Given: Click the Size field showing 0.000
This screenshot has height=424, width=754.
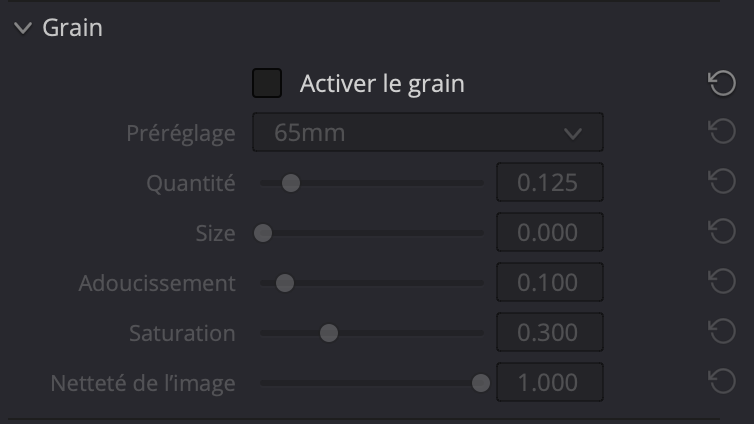Looking at the screenshot, I should click(x=549, y=233).
